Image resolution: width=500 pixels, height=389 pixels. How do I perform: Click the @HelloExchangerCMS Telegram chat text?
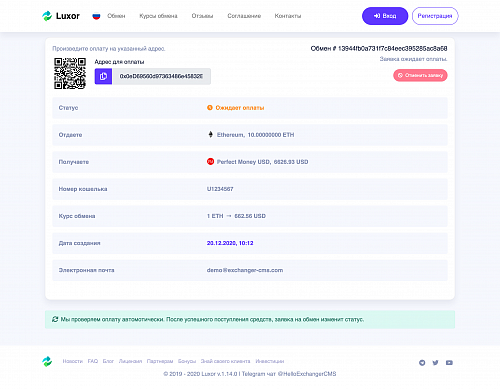pyautogui.click(x=307, y=374)
